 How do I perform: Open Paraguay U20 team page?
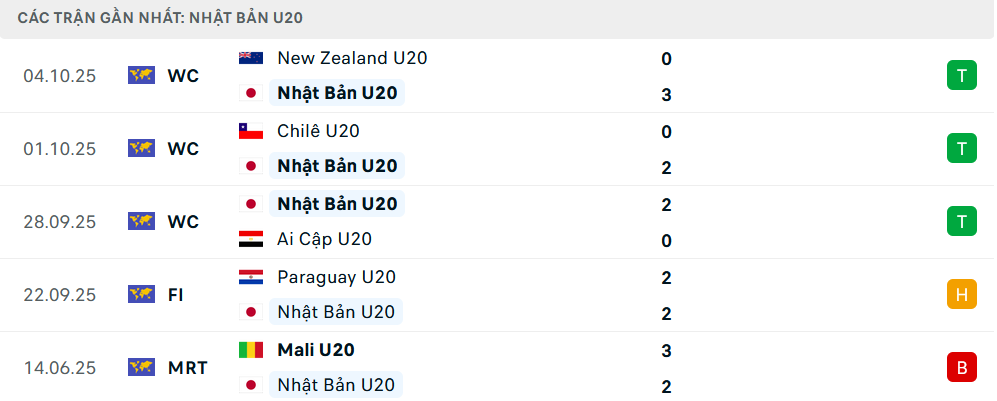tap(335, 277)
